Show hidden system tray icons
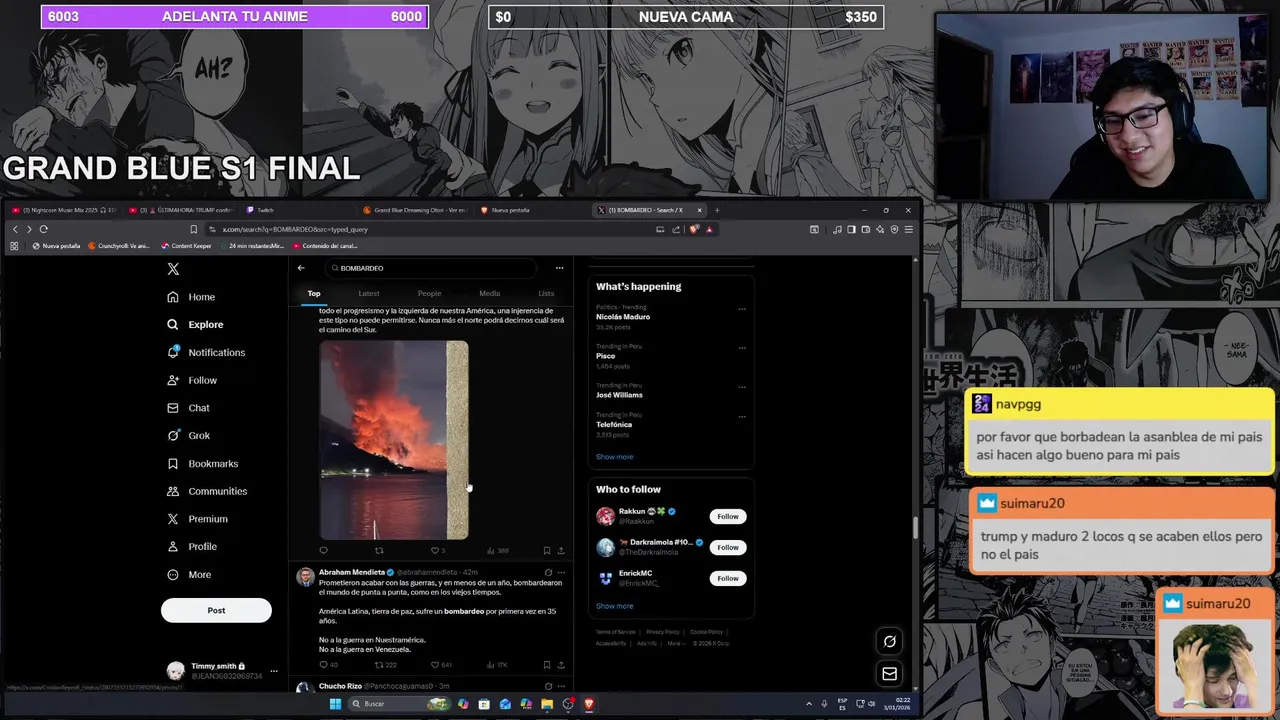The width and height of the screenshot is (1280, 720). 809,704
